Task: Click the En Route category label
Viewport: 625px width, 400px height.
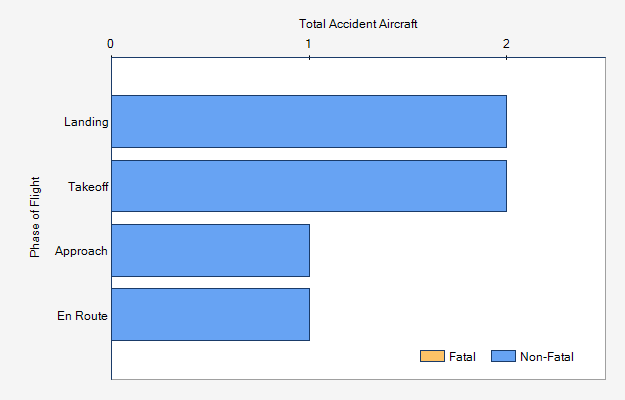Action: point(82,316)
